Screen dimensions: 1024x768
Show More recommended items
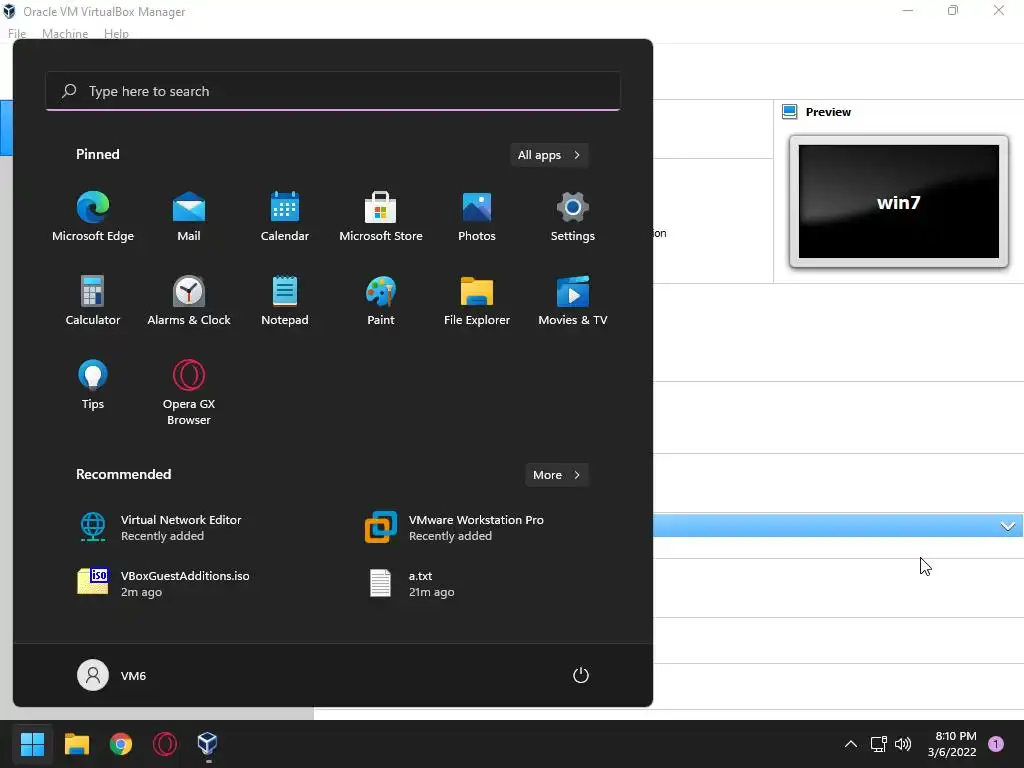tap(556, 475)
